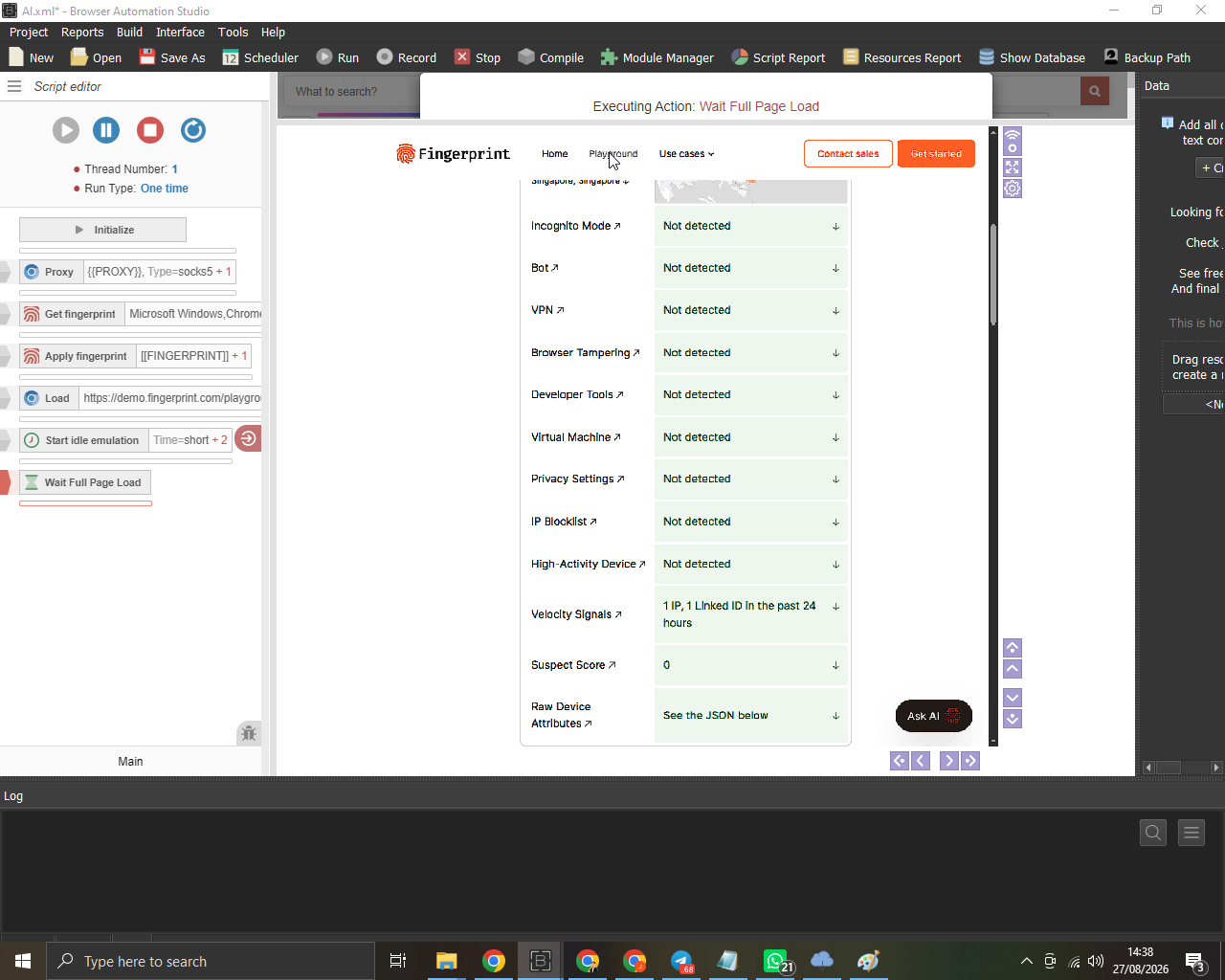The height and width of the screenshot is (980, 1225).
Task: Click the scroll right single arrow button
Action: click(x=948, y=761)
